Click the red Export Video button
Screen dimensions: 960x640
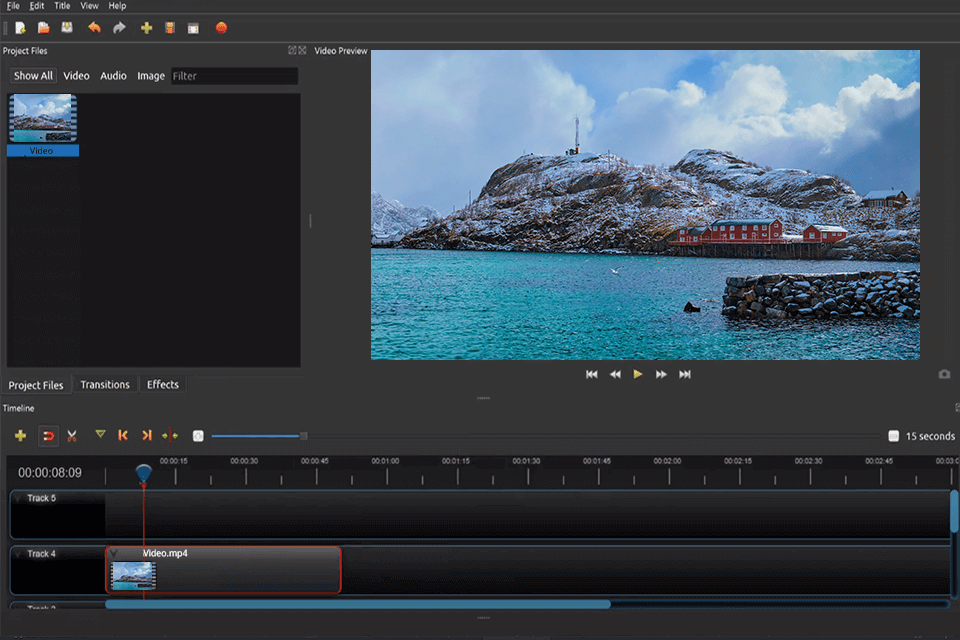221,28
